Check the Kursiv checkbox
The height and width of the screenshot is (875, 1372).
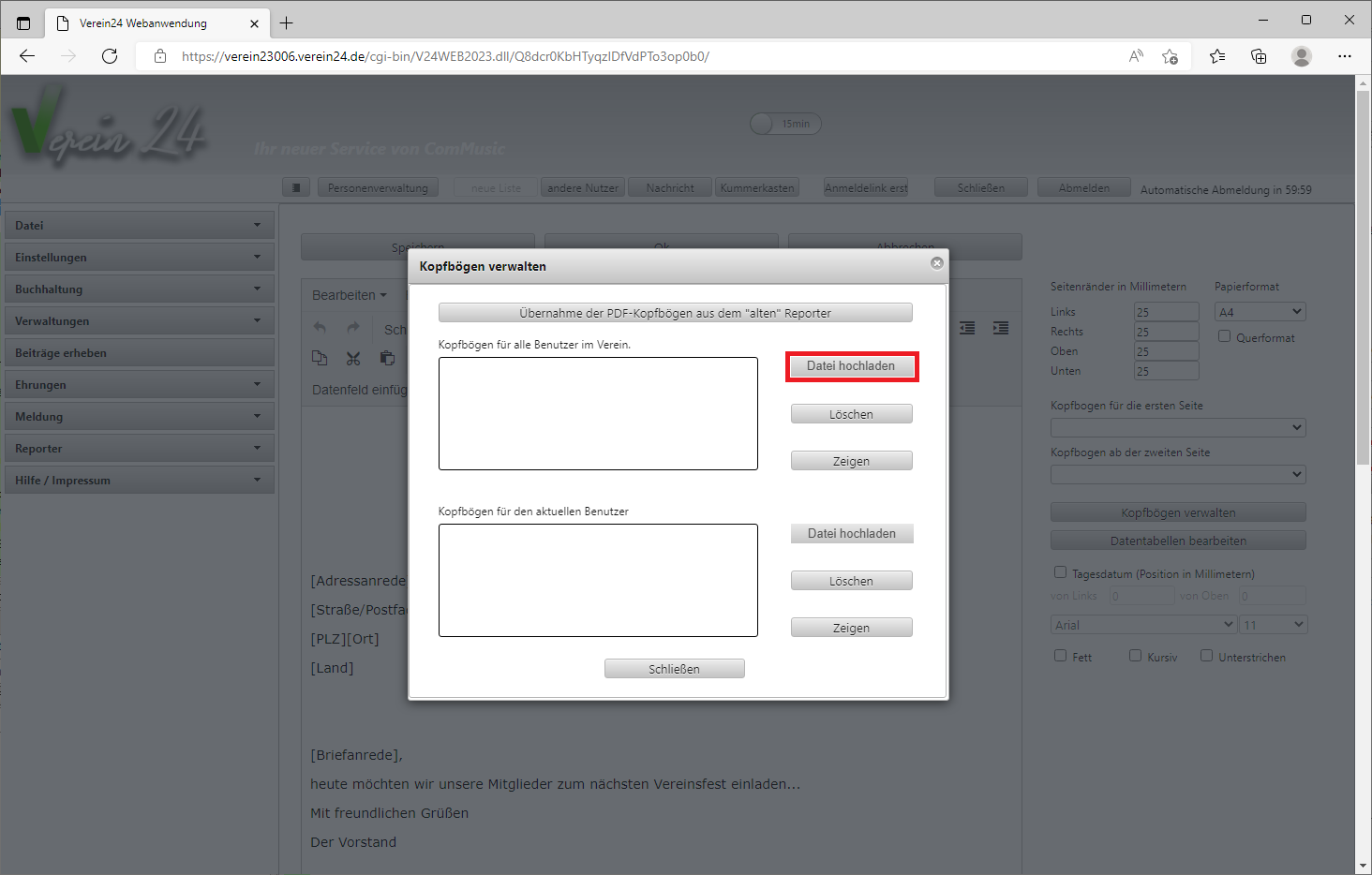(1135, 656)
